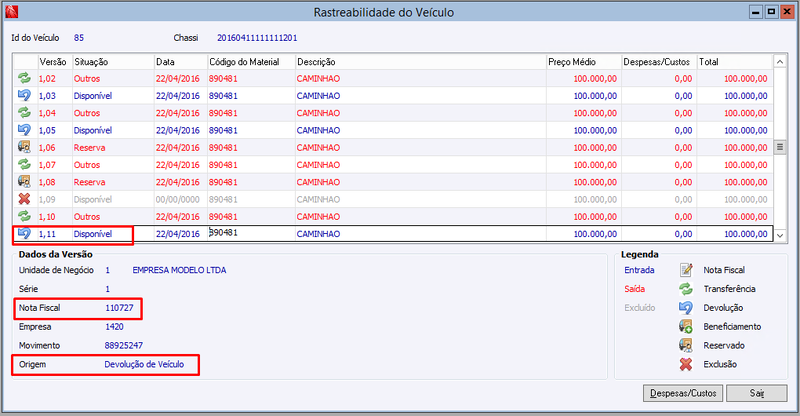The width and height of the screenshot is (800, 416).
Task: Click the return icon in row 1,05
Action: click(24, 130)
